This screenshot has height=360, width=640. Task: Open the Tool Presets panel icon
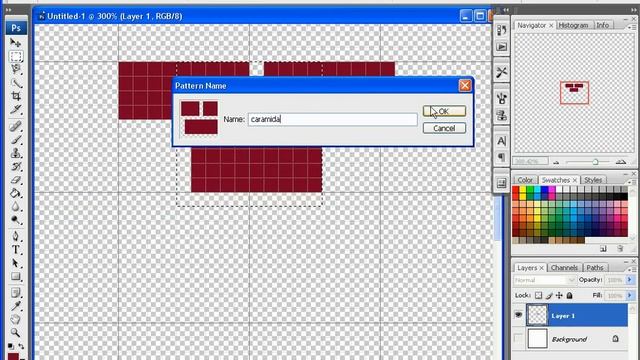pos(502,72)
